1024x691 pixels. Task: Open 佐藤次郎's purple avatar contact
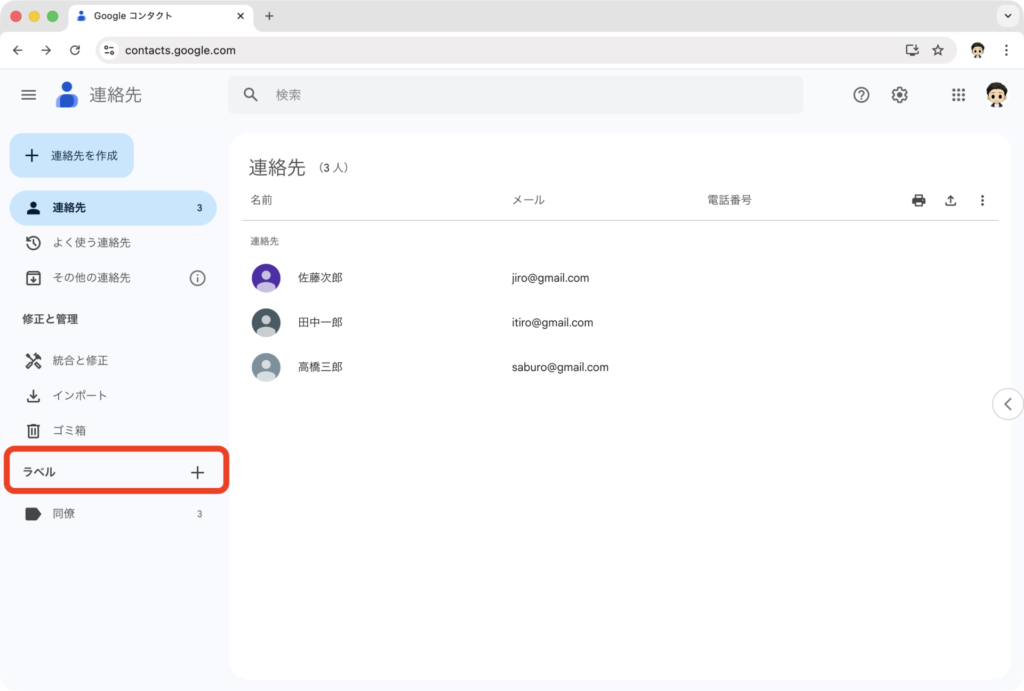tap(266, 278)
